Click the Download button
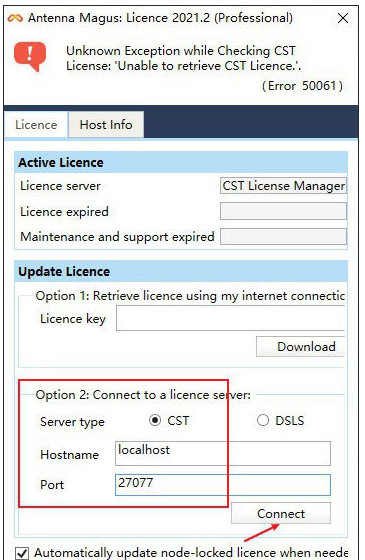Viewport: 365px width, 560px height. [x=300, y=346]
